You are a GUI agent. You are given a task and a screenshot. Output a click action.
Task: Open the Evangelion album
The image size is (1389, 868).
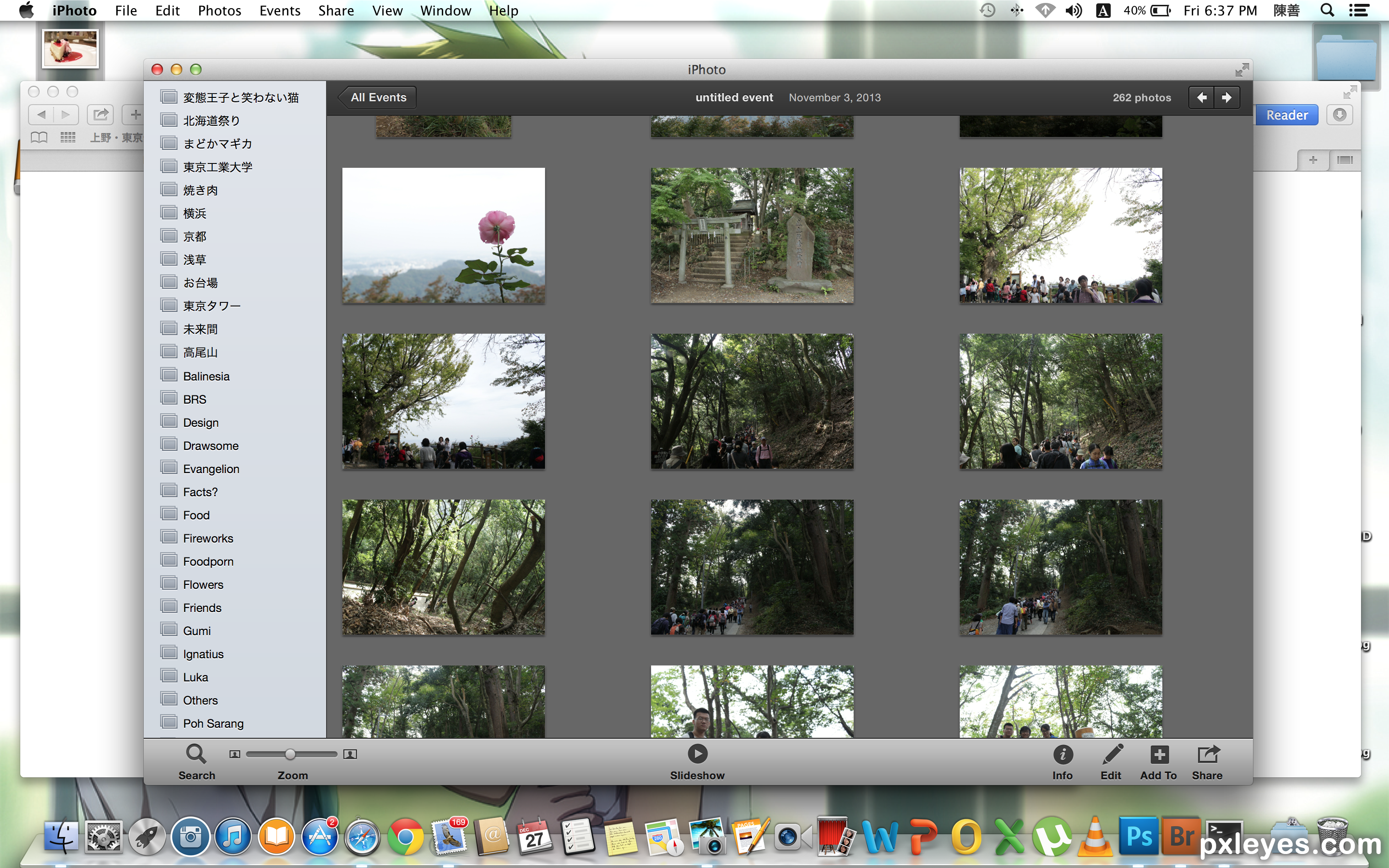coord(211,468)
